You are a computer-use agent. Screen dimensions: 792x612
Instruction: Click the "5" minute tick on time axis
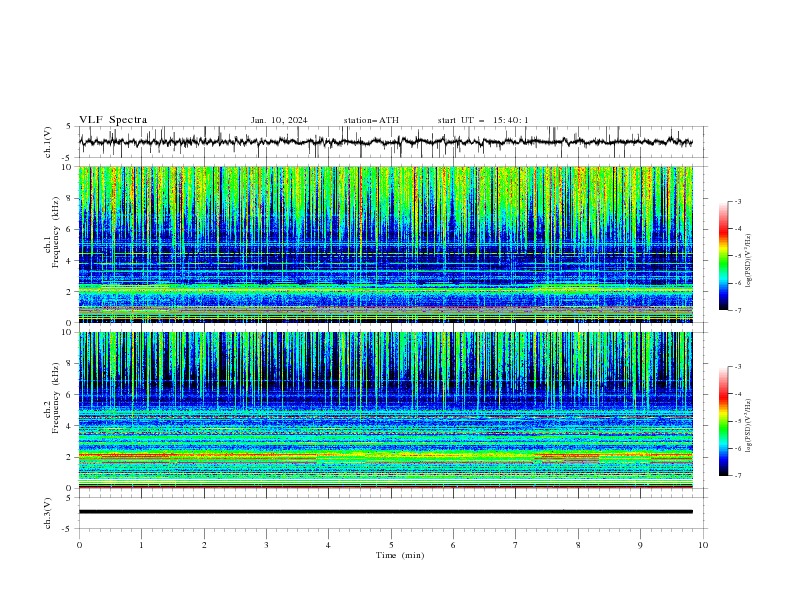pos(391,545)
